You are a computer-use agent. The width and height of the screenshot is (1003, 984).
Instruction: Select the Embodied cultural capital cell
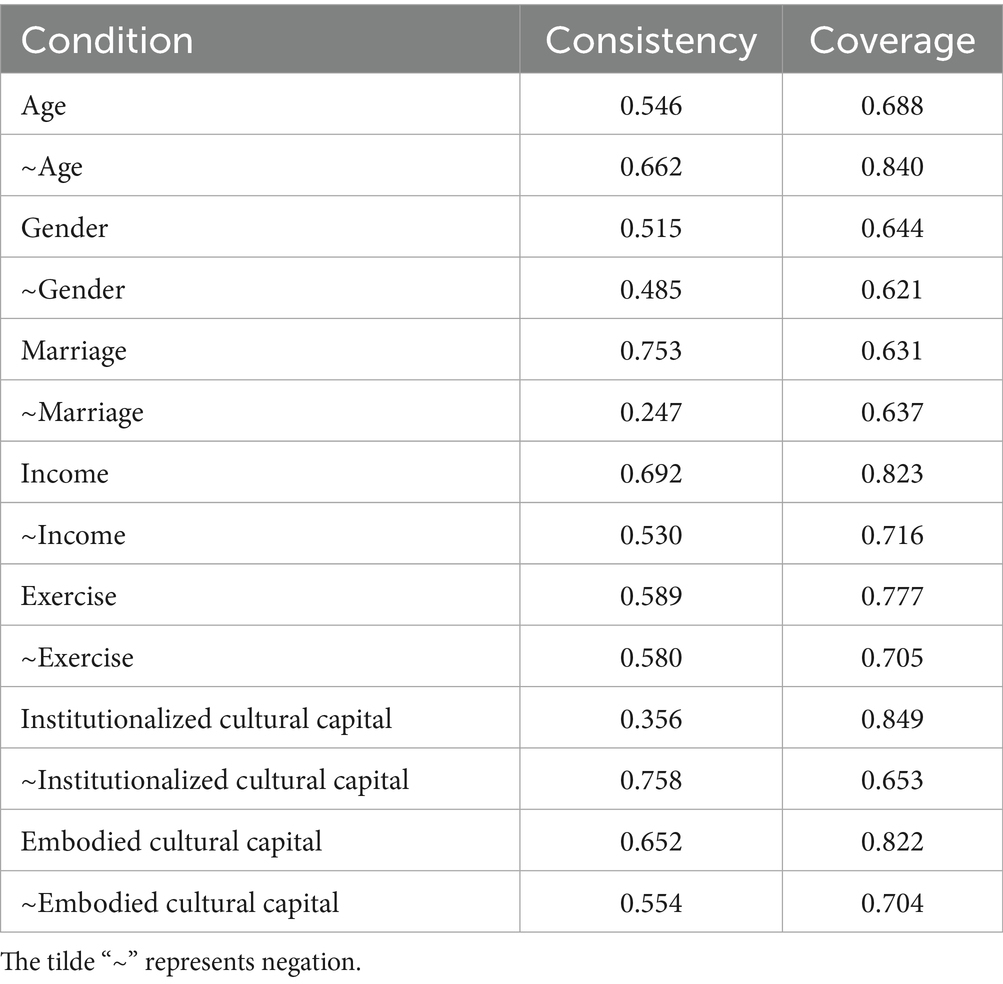(171, 841)
